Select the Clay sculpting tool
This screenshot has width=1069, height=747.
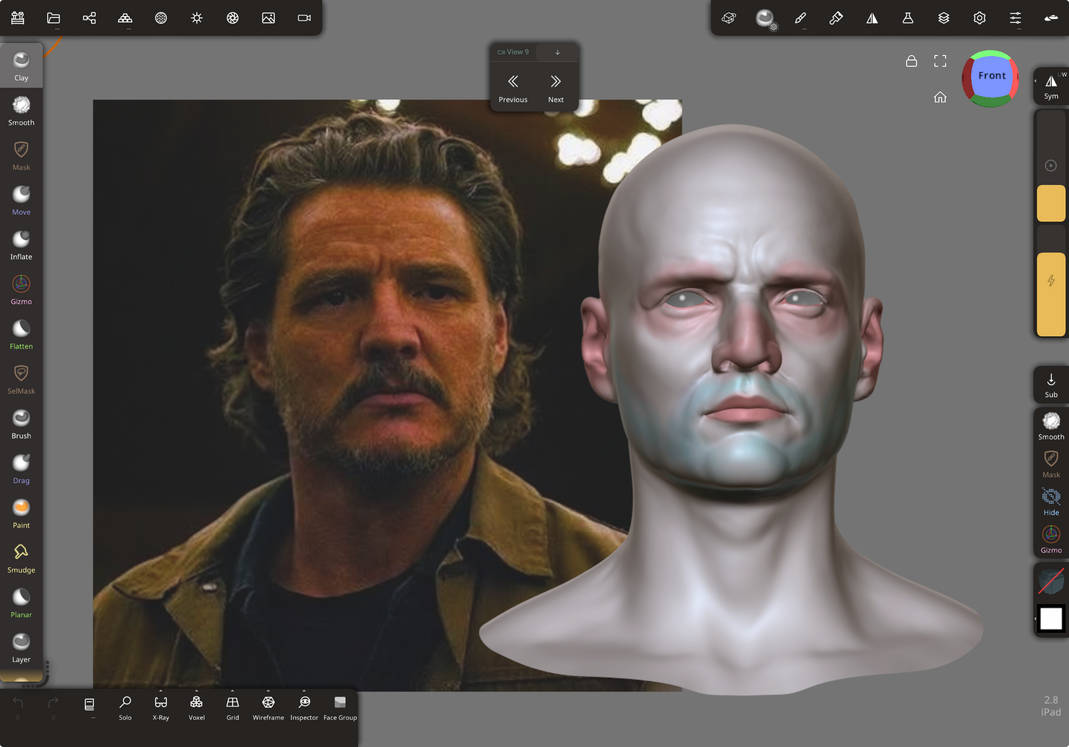pyautogui.click(x=21, y=66)
